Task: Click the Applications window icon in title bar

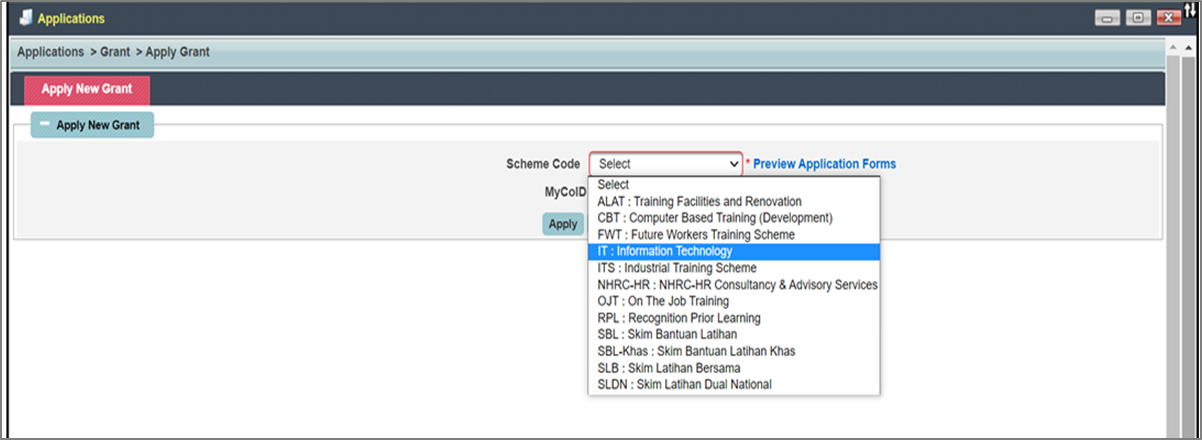Action: [23, 19]
